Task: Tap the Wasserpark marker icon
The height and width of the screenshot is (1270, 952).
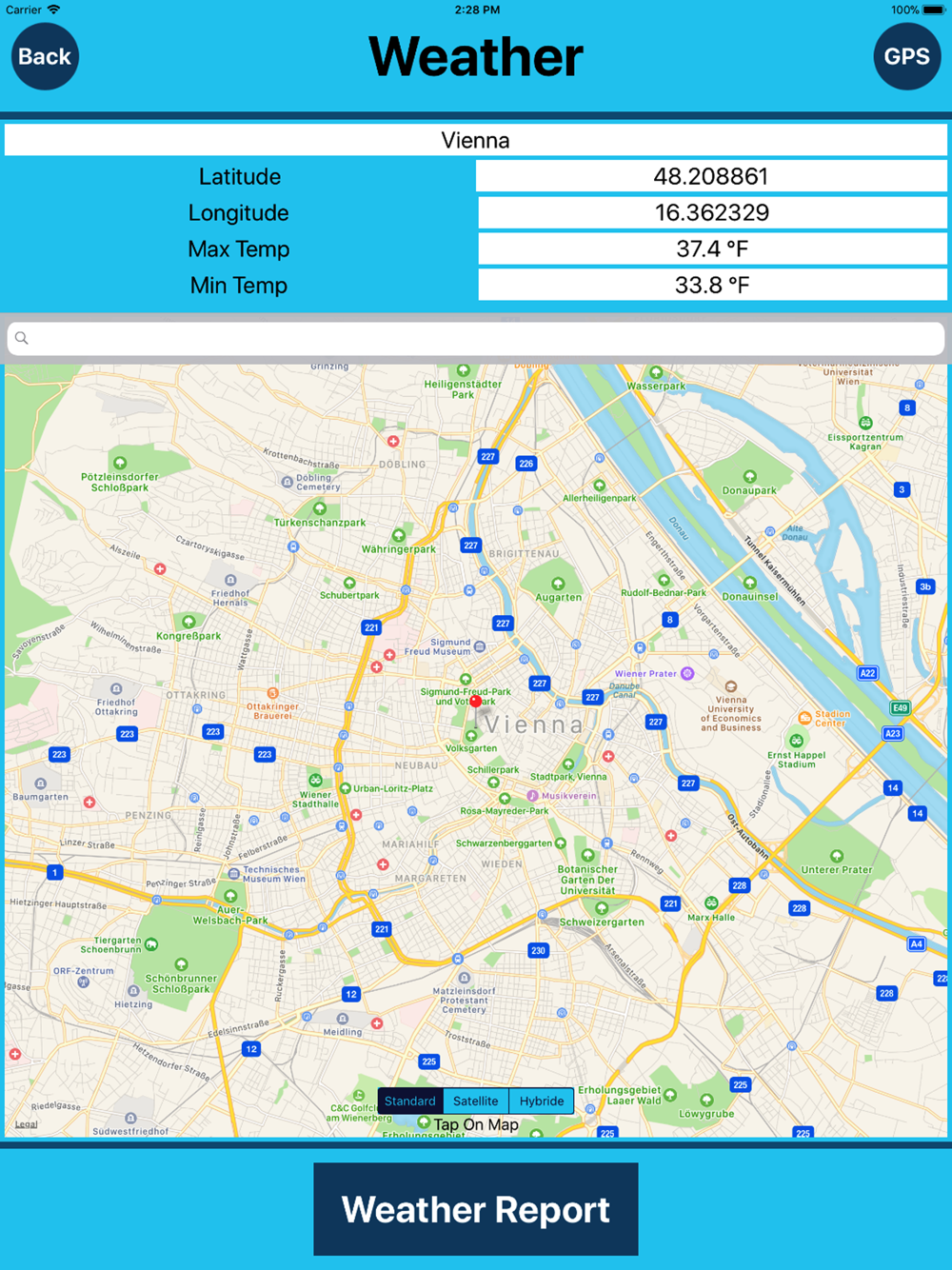Action: pos(656,372)
